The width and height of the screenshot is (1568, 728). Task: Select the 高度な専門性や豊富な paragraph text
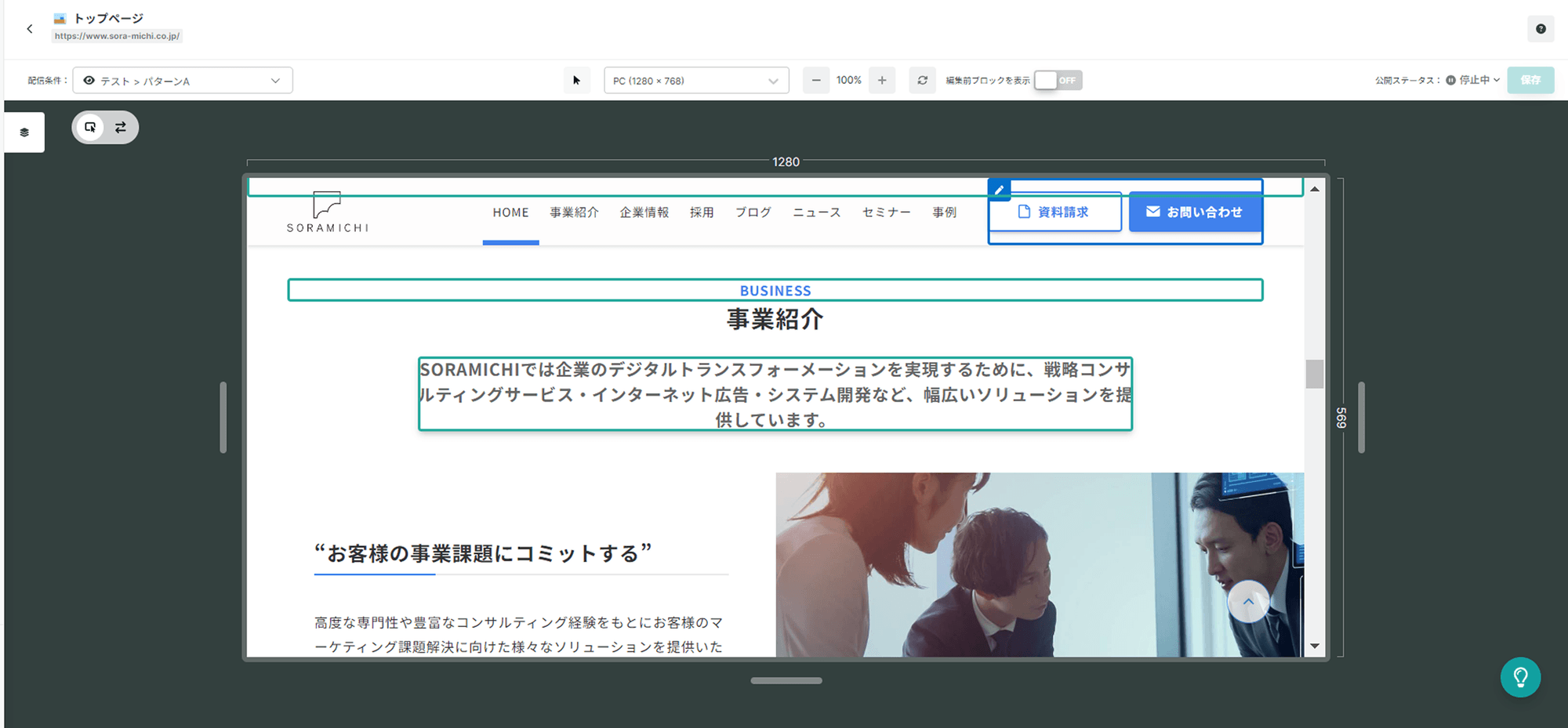[x=519, y=635]
